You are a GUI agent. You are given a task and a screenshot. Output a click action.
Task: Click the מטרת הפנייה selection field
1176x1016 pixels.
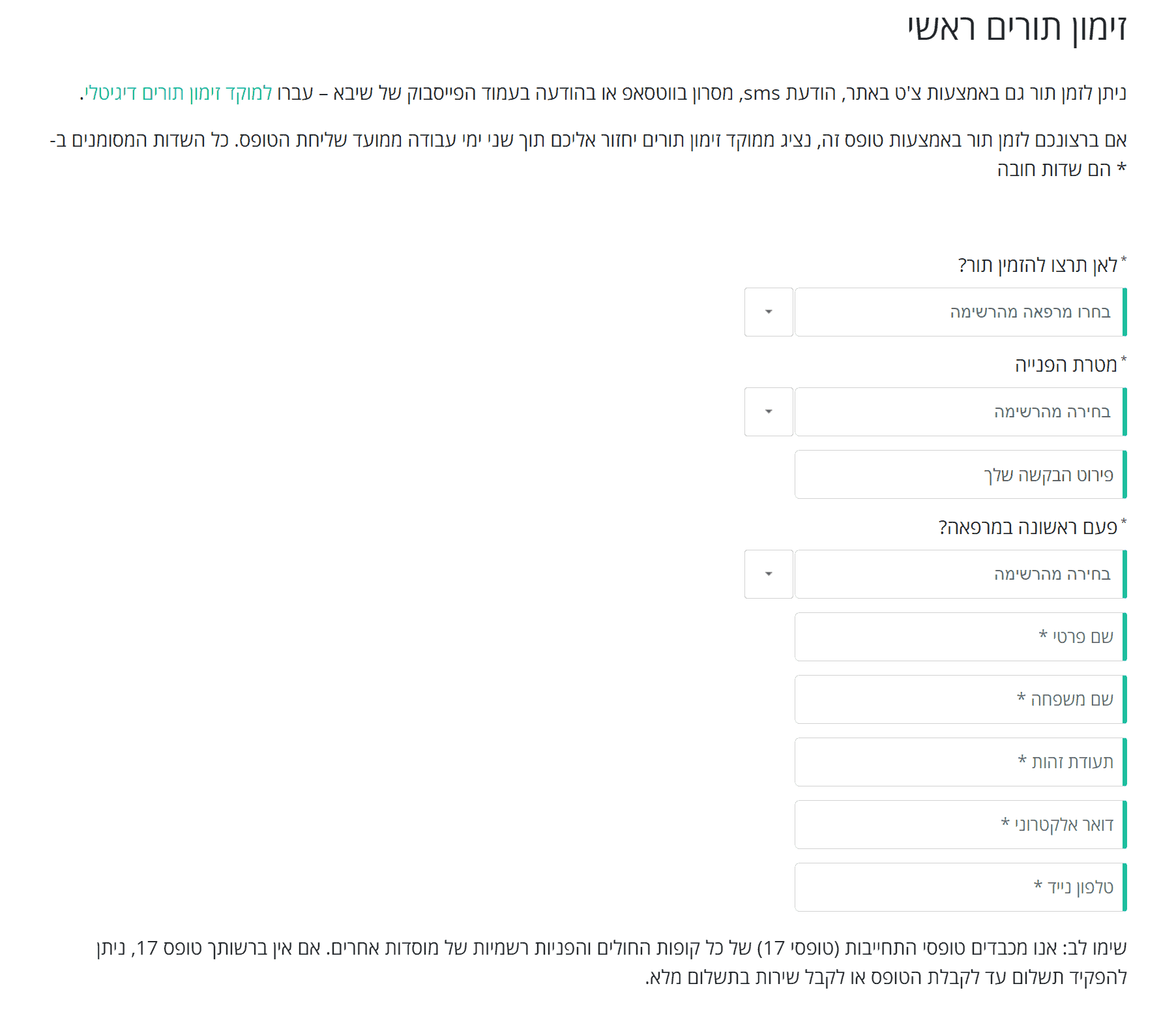[960, 411]
